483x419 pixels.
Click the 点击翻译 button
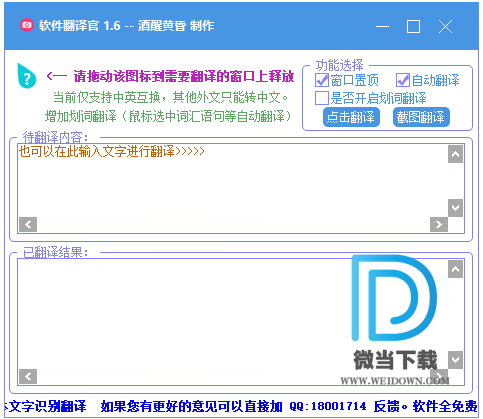(x=351, y=117)
